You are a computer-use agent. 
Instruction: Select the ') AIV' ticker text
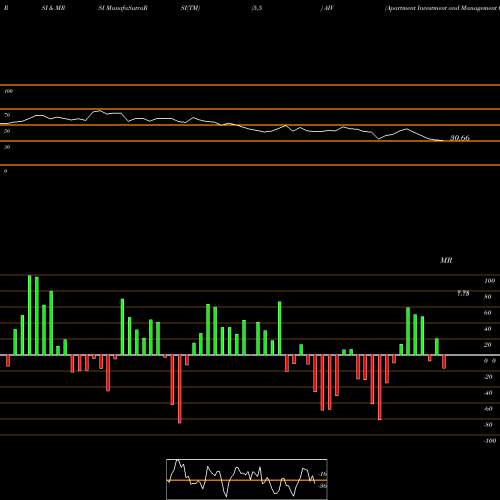point(327,8)
